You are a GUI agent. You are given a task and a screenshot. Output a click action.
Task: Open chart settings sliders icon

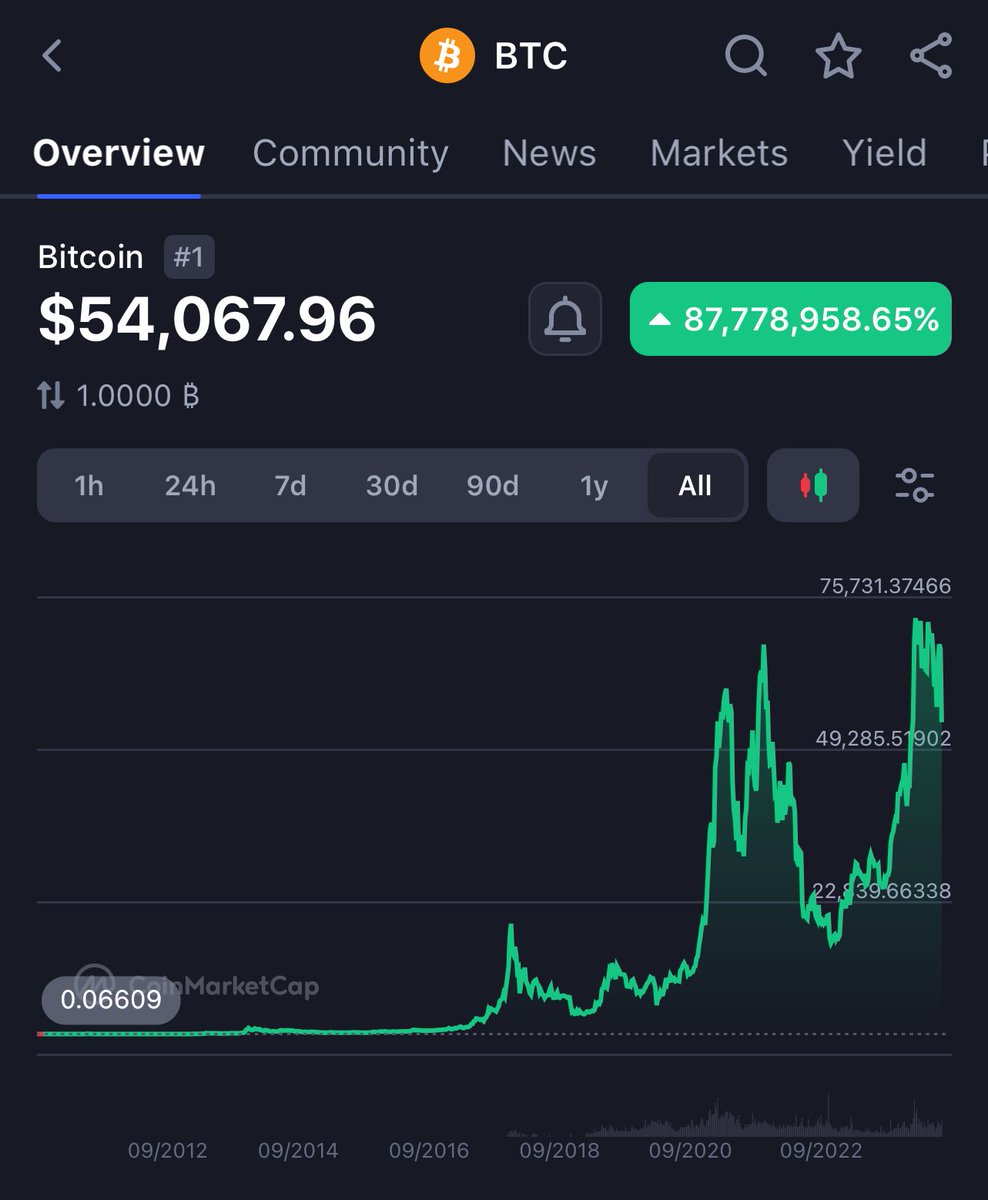pyautogui.click(x=914, y=485)
